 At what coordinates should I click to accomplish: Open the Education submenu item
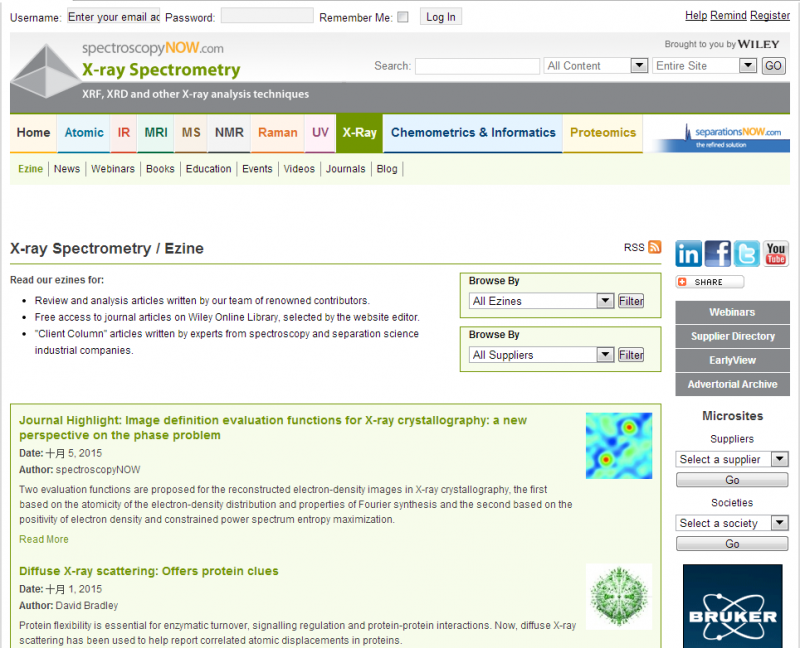pyautogui.click(x=208, y=169)
